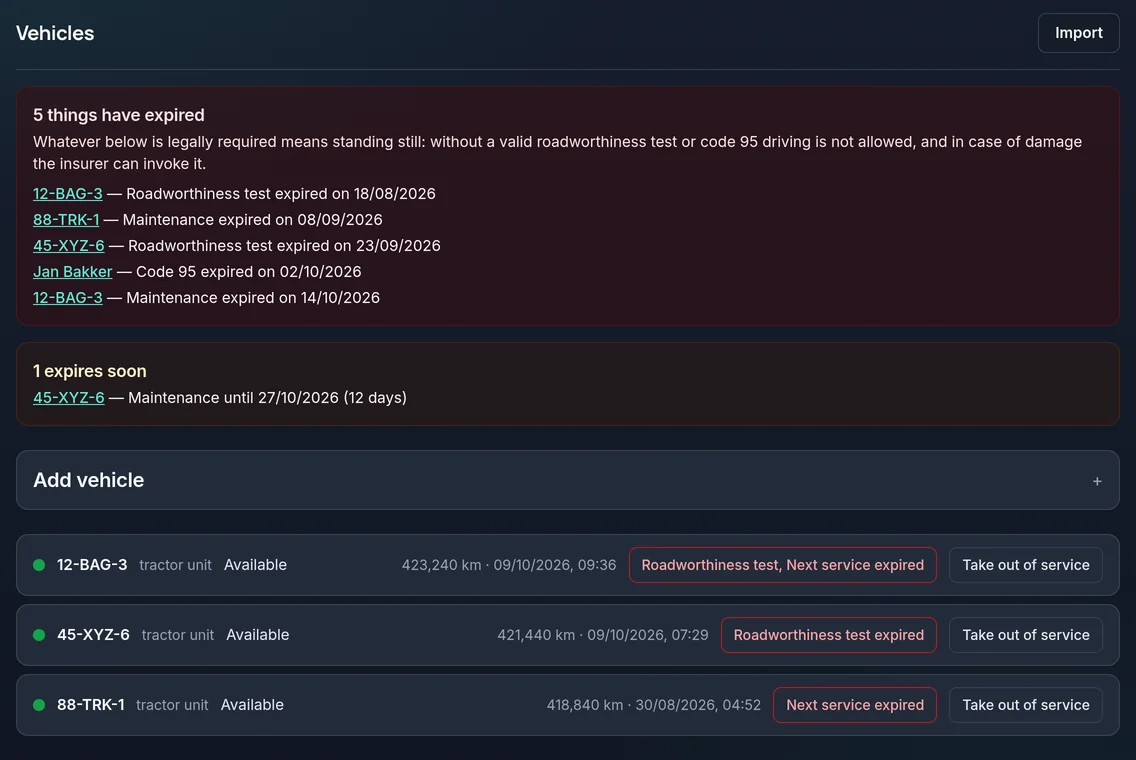Click the '5 things have expired' heading
This screenshot has width=1136, height=760.
pos(119,115)
